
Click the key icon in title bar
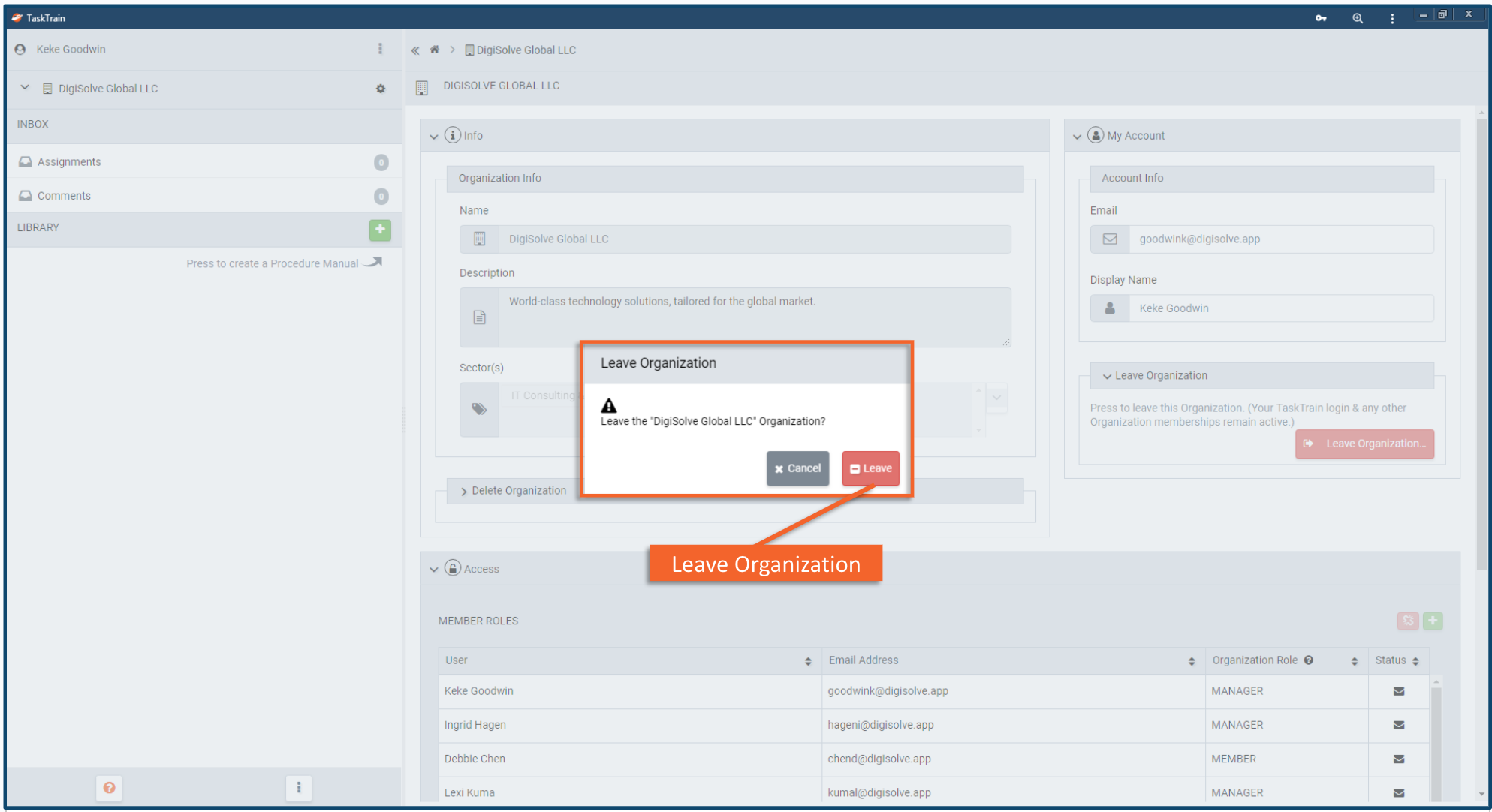point(1321,18)
